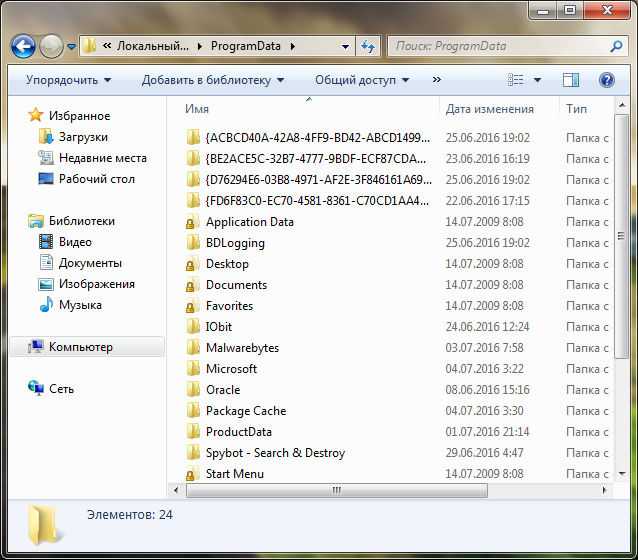Screen dimensions: 638x560
Task: Open Недавние места in the sidebar
Action: (103, 158)
